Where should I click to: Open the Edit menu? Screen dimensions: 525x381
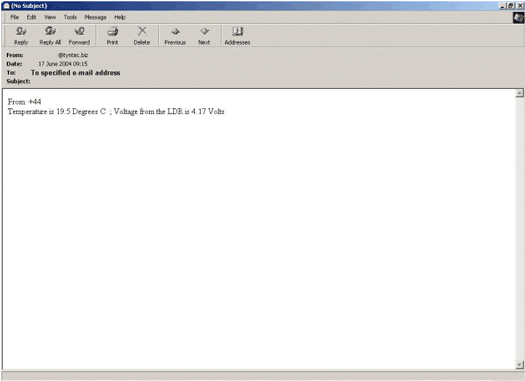(31, 17)
